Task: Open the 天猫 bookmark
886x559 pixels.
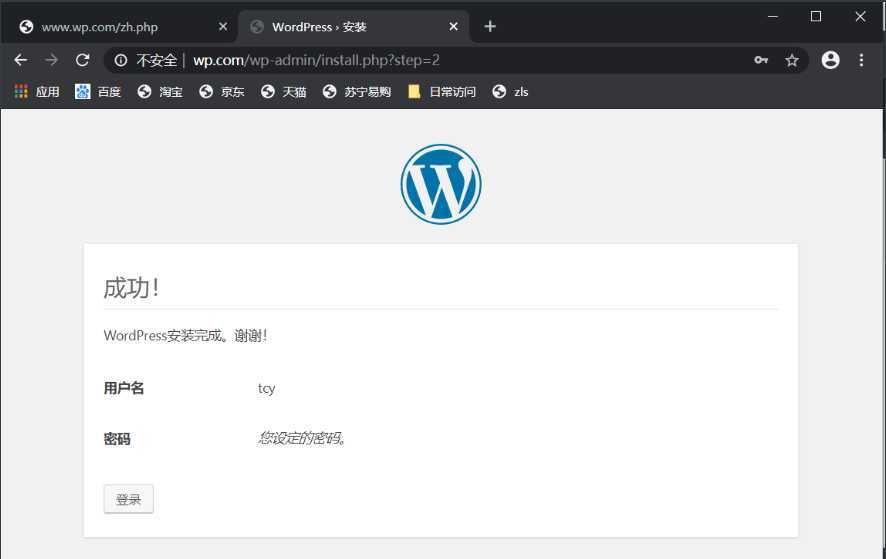Action: coord(283,92)
